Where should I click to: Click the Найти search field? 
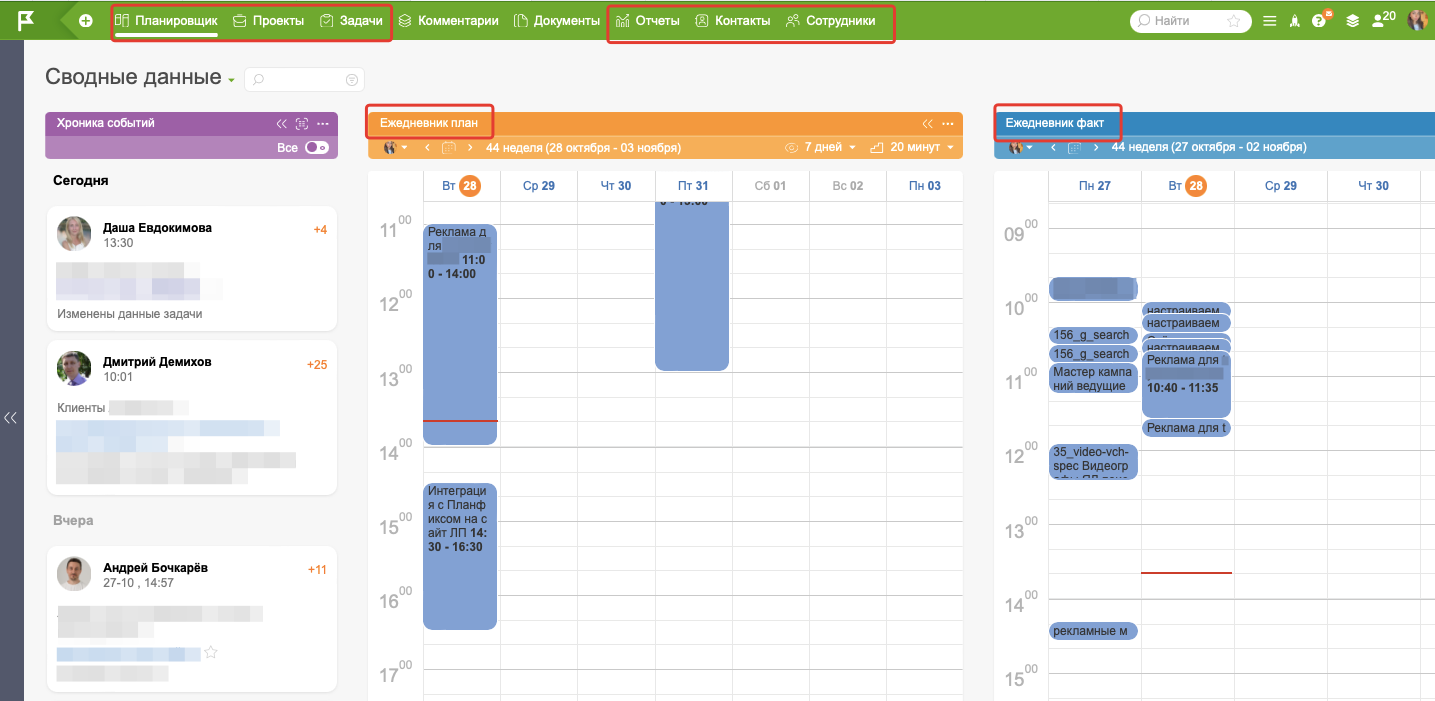click(x=1185, y=20)
